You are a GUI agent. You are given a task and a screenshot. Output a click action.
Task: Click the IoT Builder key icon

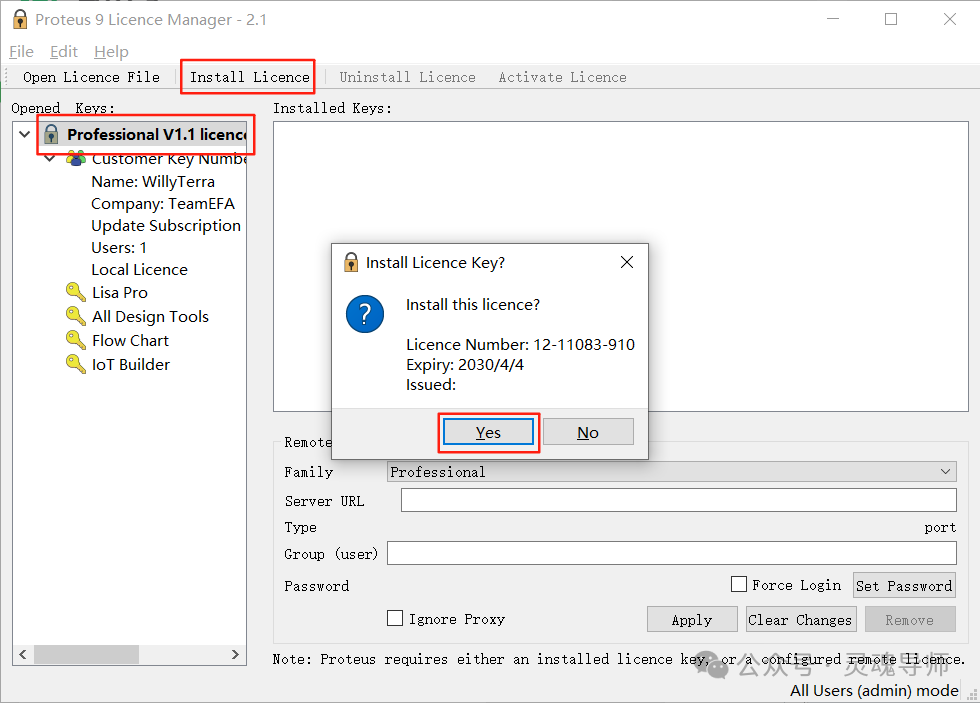click(x=76, y=364)
